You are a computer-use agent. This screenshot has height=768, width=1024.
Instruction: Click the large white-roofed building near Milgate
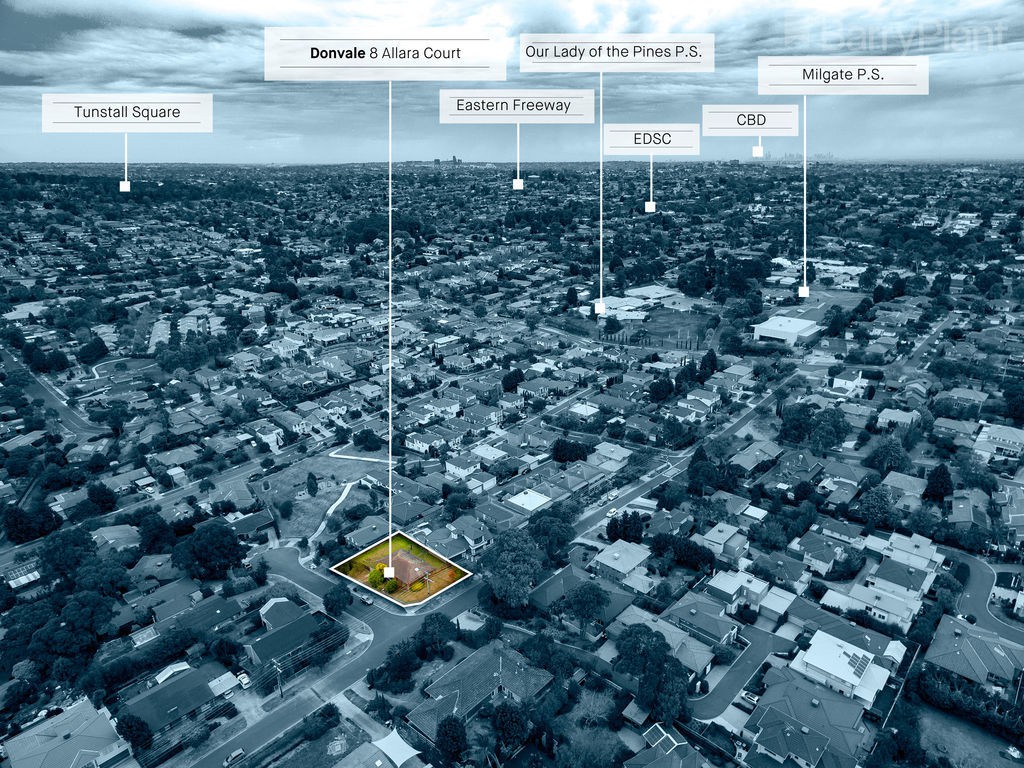pyautogui.click(x=786, y=328)
